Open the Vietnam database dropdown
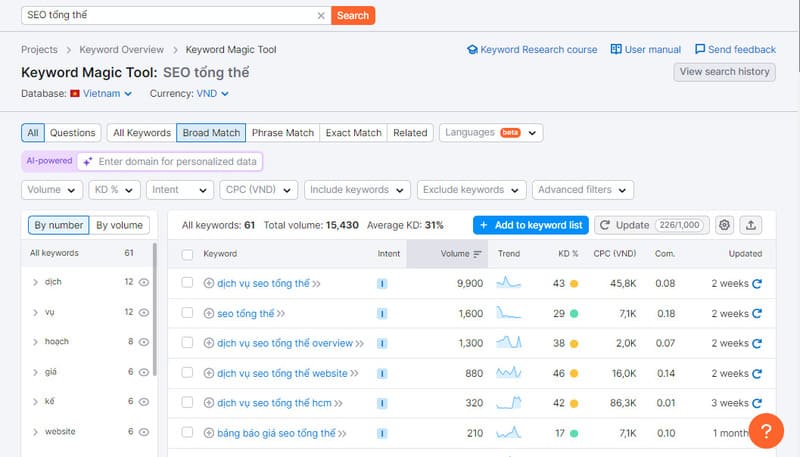800x457 pixels. [101, 94]
